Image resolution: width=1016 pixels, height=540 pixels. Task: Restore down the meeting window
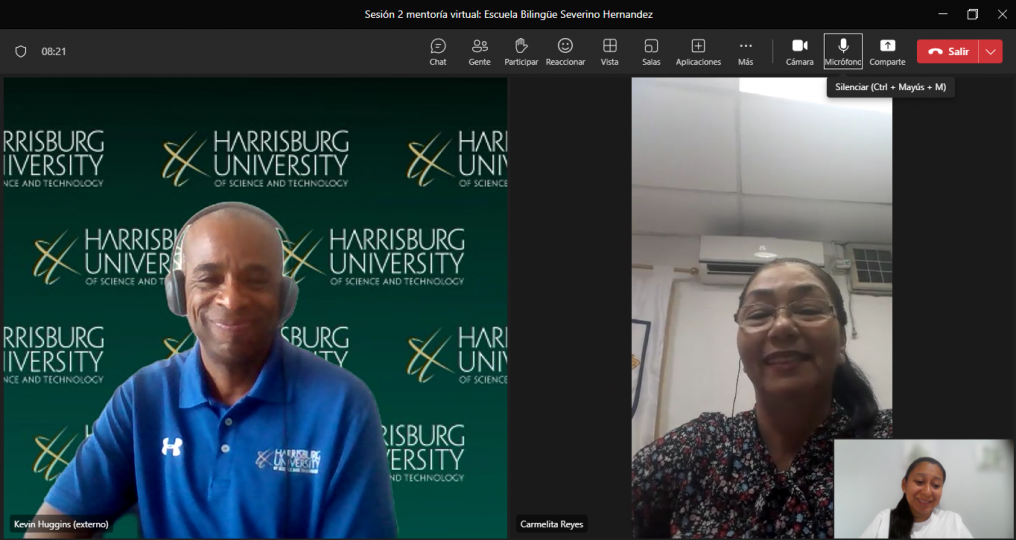[x=973, y=14]
